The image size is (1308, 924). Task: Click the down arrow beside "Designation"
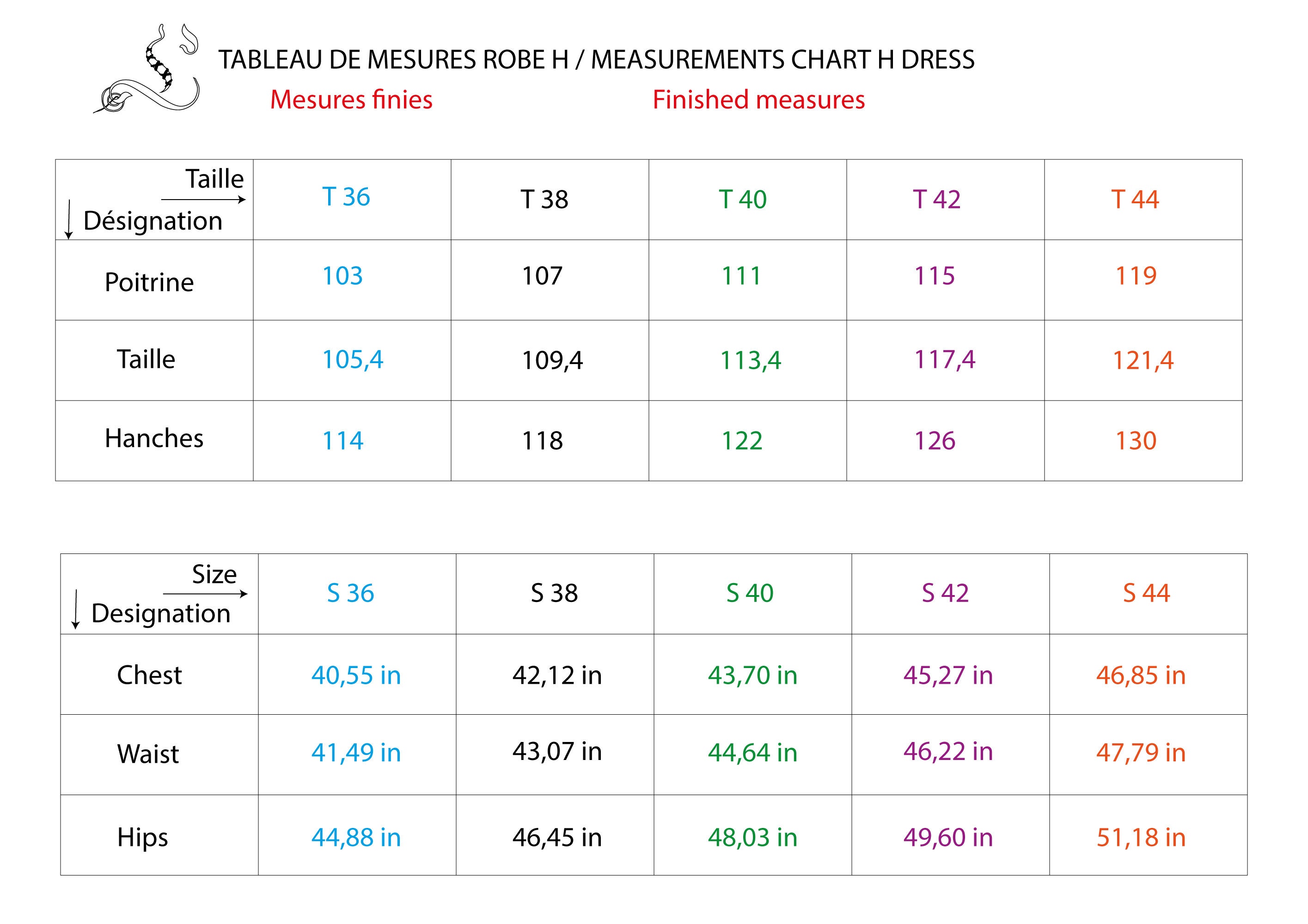(75, 610)
